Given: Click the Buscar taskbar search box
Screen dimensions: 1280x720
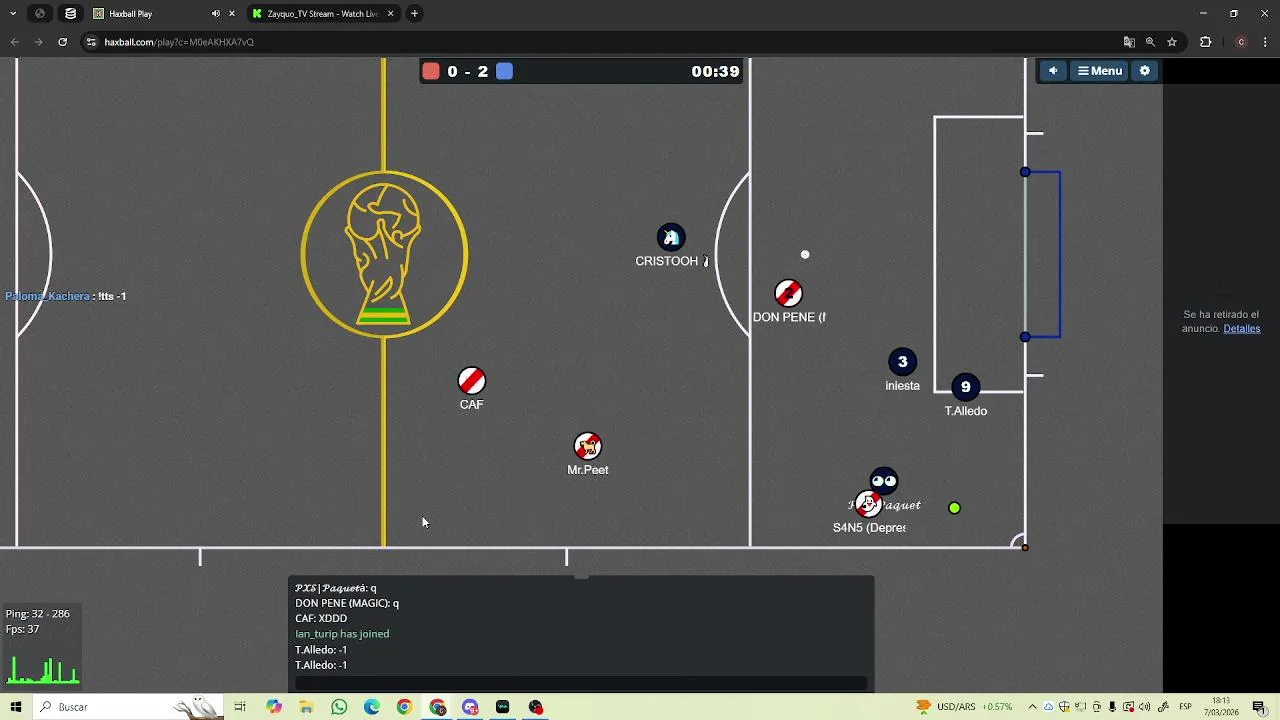Looking at the screenshot, I should coord(128,707).
